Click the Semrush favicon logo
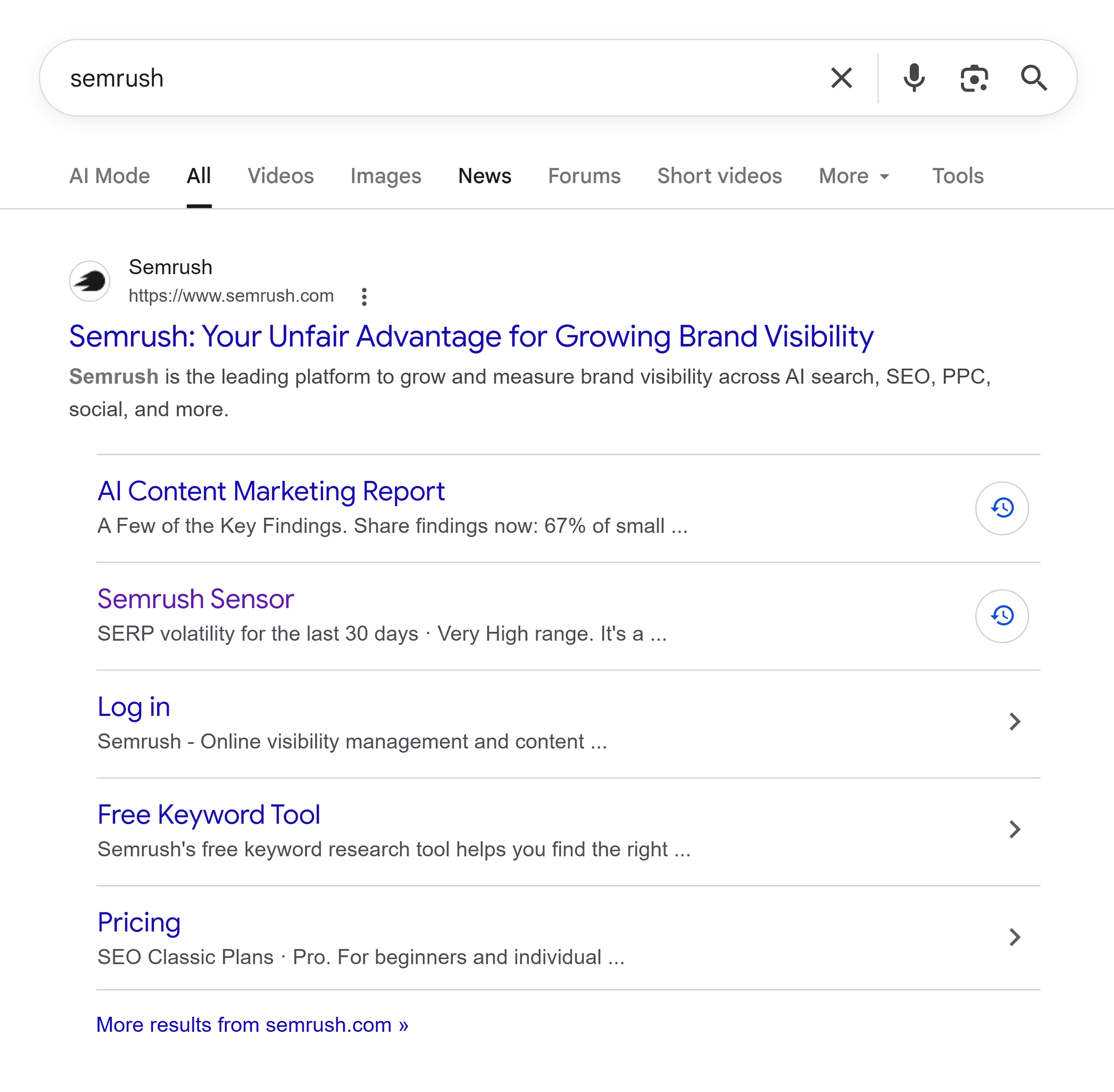 pos(90,280)
